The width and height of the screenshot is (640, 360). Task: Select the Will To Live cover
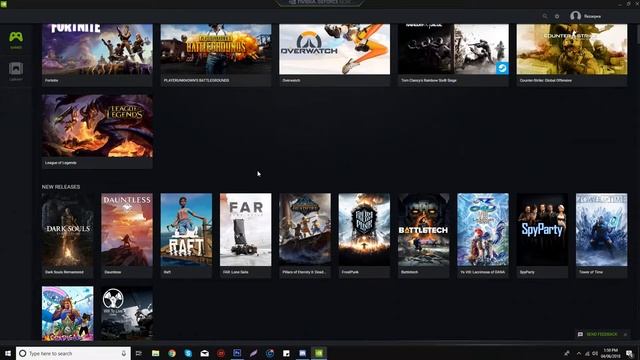pos(127,313)
